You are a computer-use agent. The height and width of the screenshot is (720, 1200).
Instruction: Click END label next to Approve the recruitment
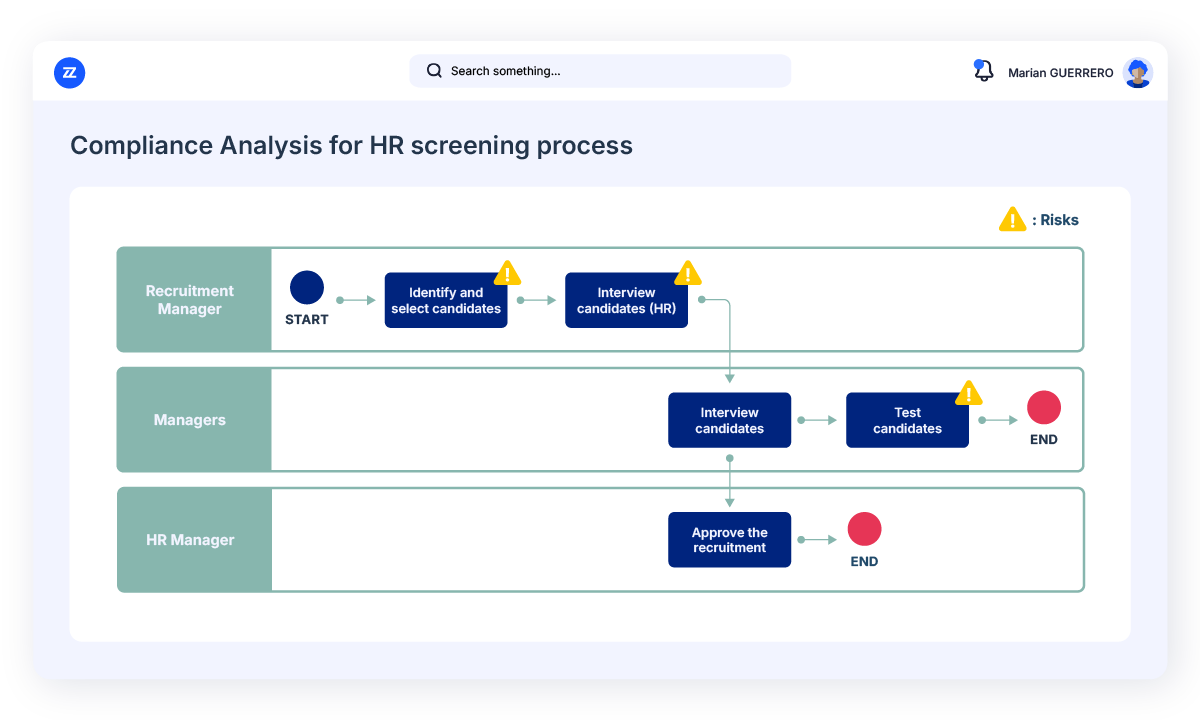(x=865, y=562)
